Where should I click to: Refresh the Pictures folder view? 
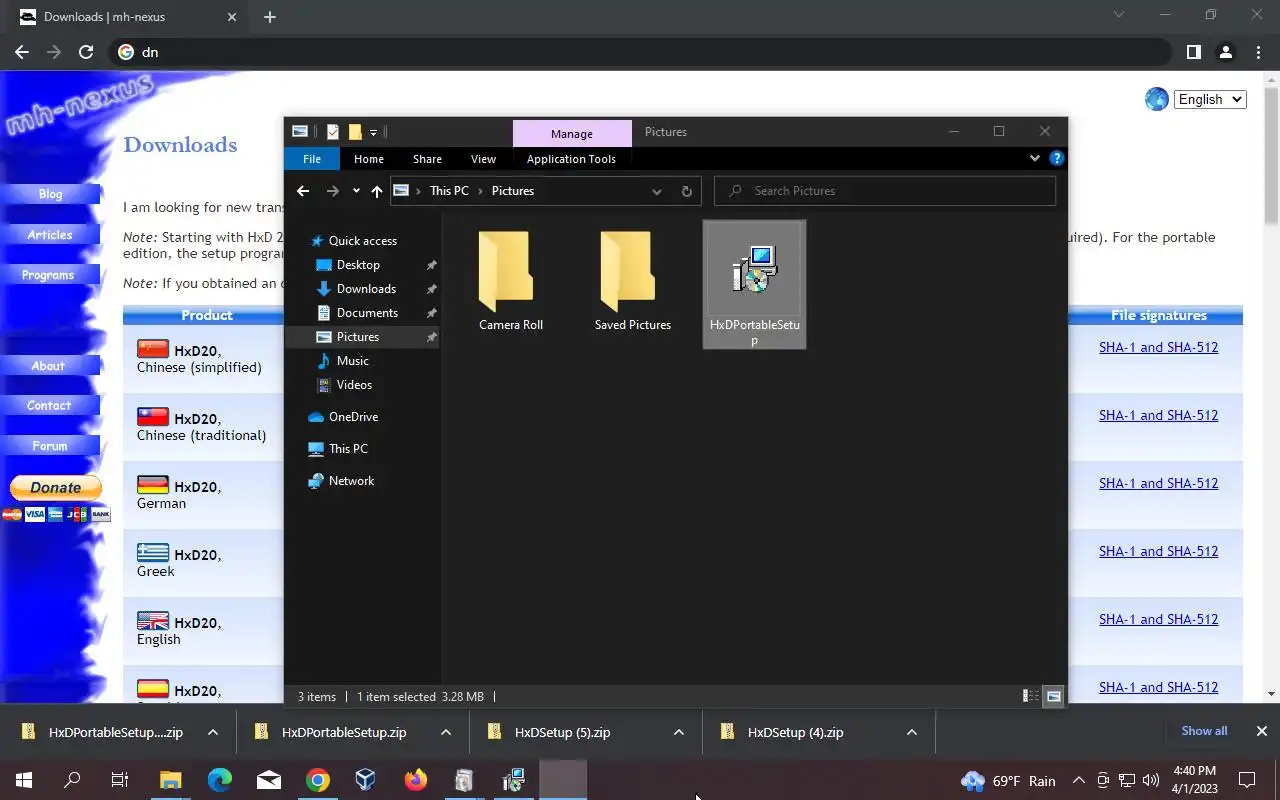click(x=686, y=191)
